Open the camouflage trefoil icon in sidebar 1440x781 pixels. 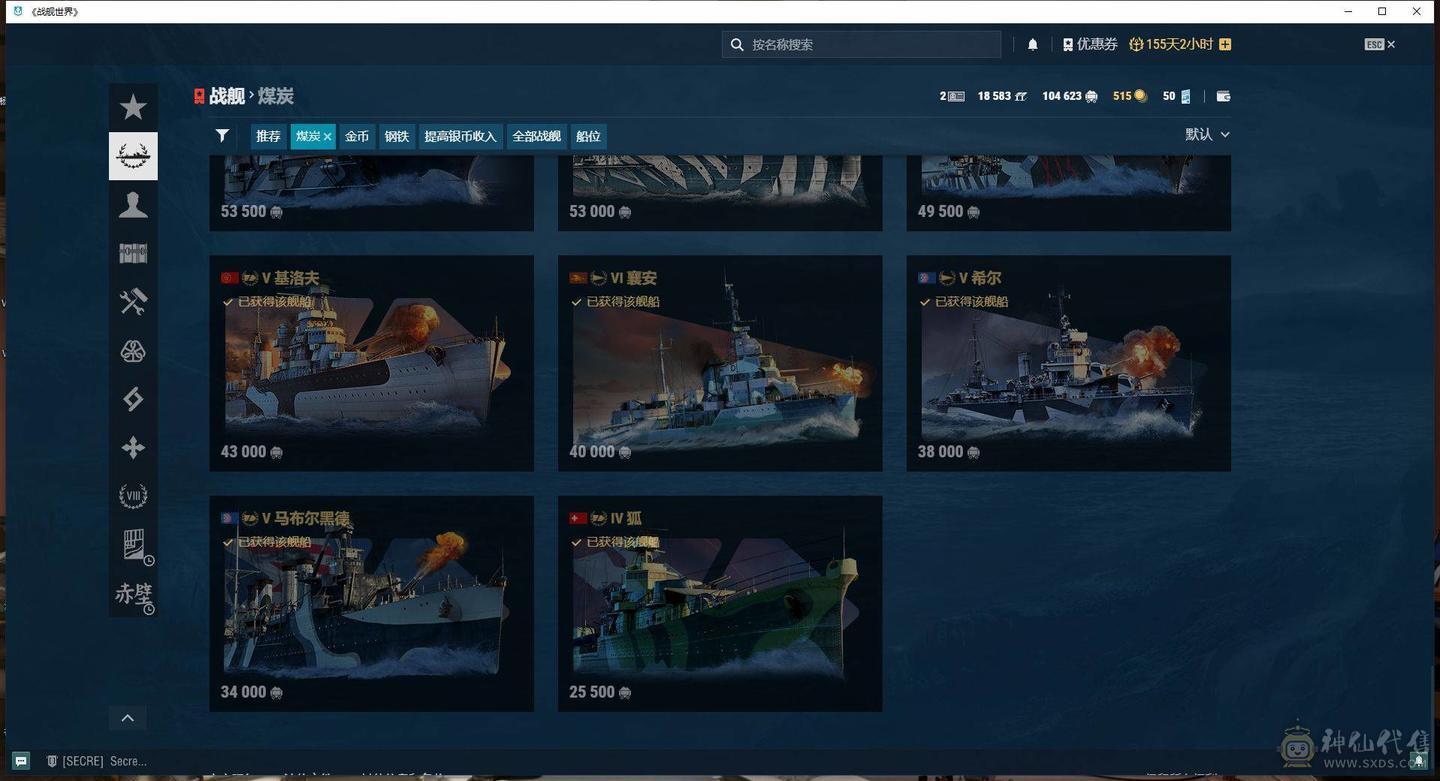point(133,351)
